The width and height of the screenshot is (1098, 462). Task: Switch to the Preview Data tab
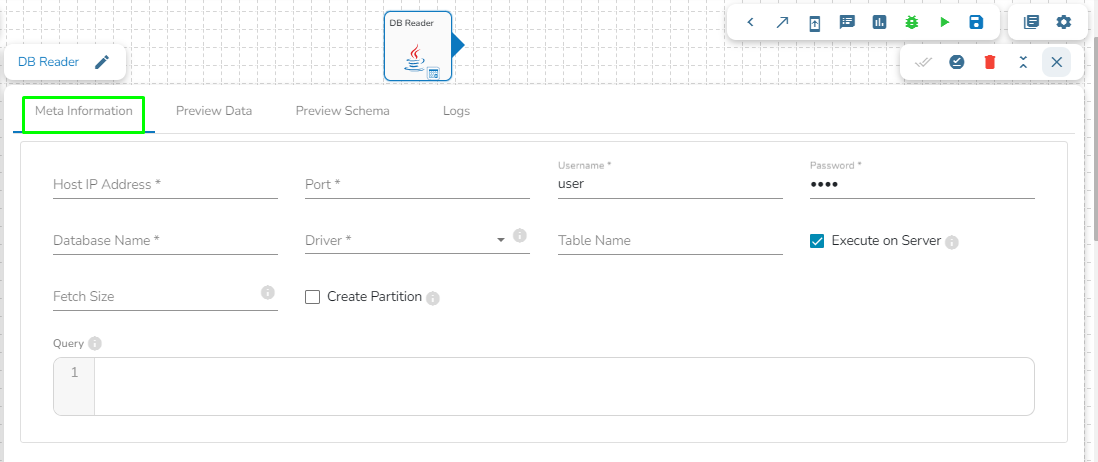214,111
